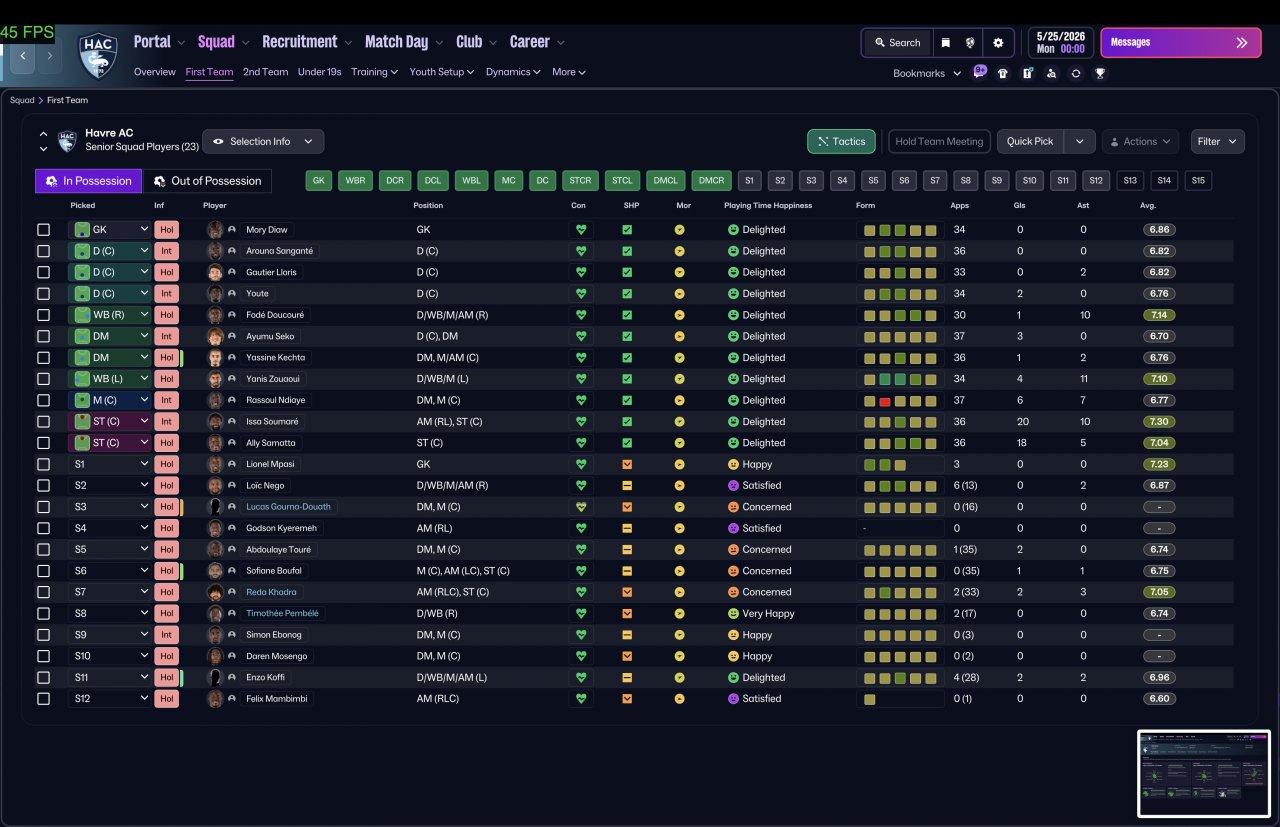Click Lionel Mpasi's sharpness icon

click(x=627, y=464)
